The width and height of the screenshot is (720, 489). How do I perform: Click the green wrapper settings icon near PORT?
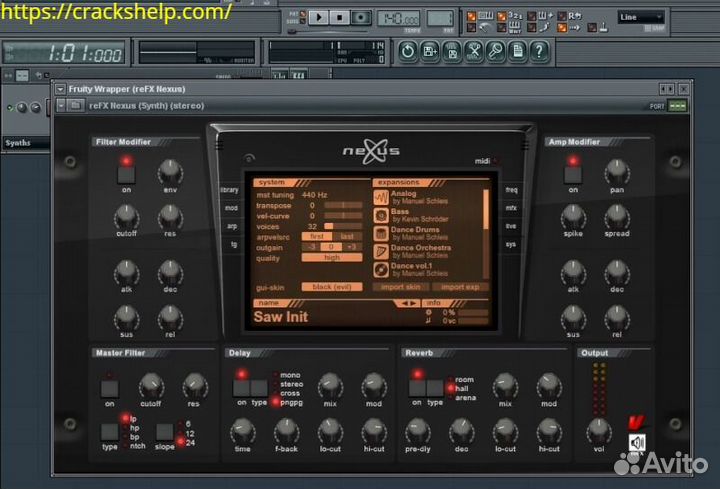pos(677,106)
